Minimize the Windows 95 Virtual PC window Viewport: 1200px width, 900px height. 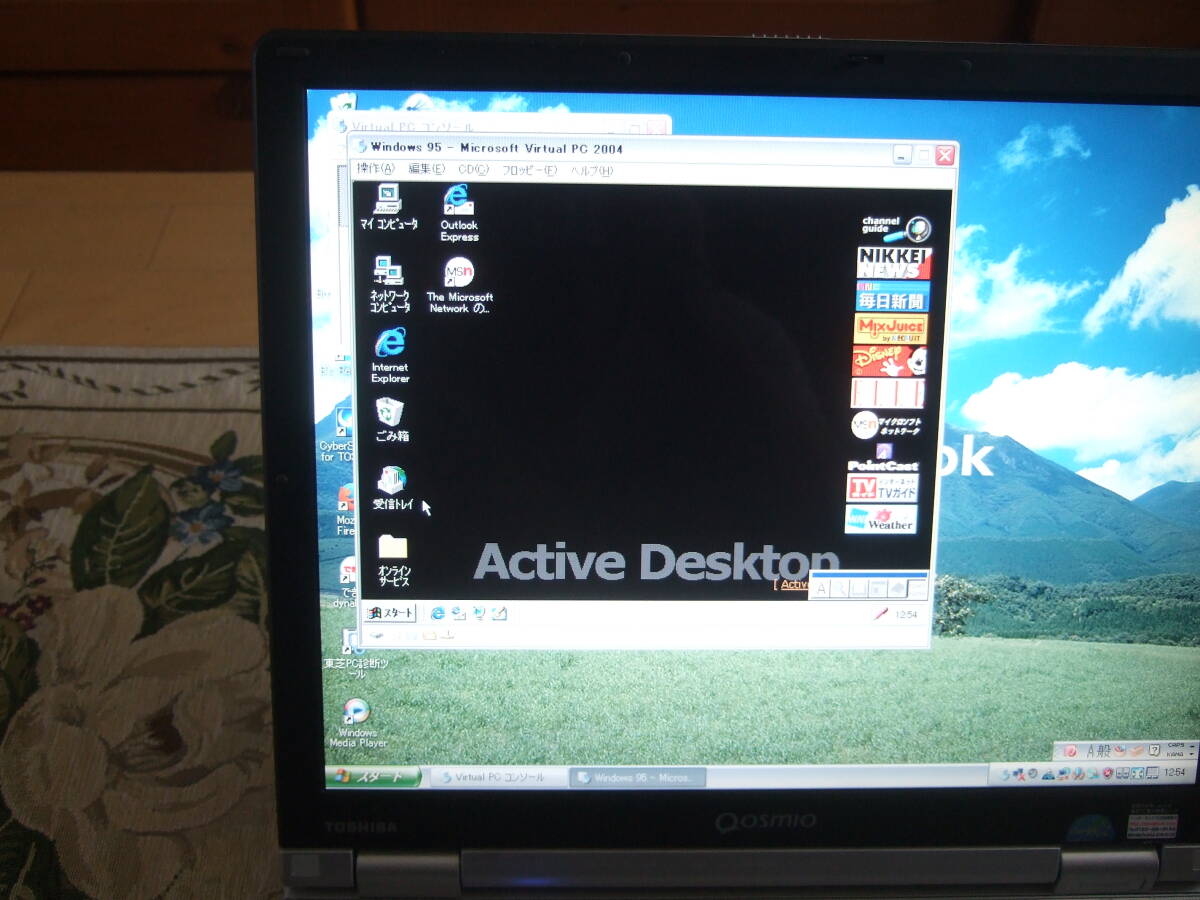903,155
